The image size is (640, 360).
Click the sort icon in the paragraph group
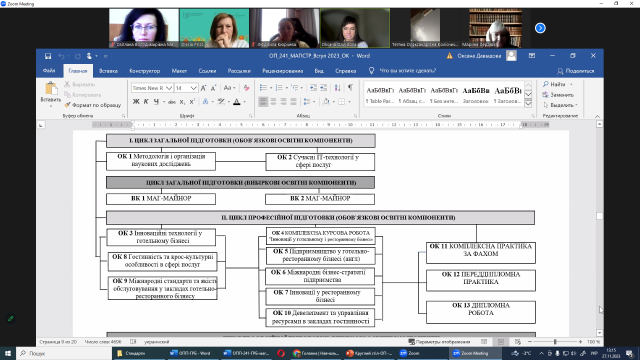pos(338,87)
